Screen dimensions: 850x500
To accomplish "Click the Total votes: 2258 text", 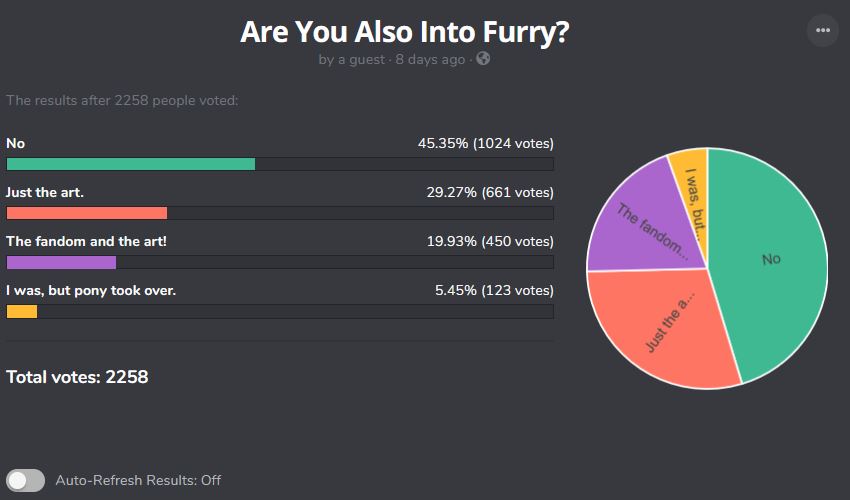I will coord(77,377).
